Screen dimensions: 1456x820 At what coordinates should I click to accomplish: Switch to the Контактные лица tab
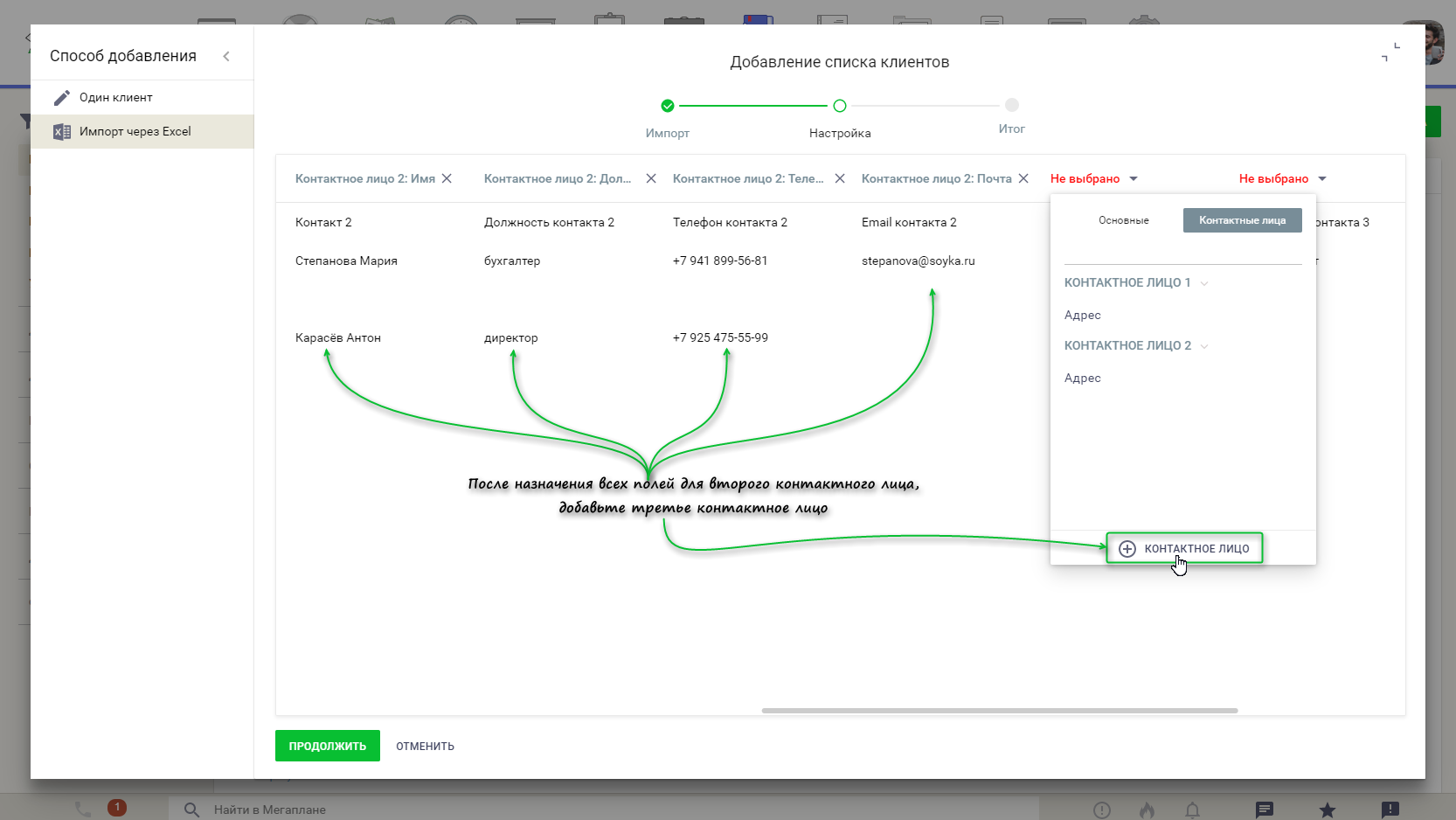1243,220
